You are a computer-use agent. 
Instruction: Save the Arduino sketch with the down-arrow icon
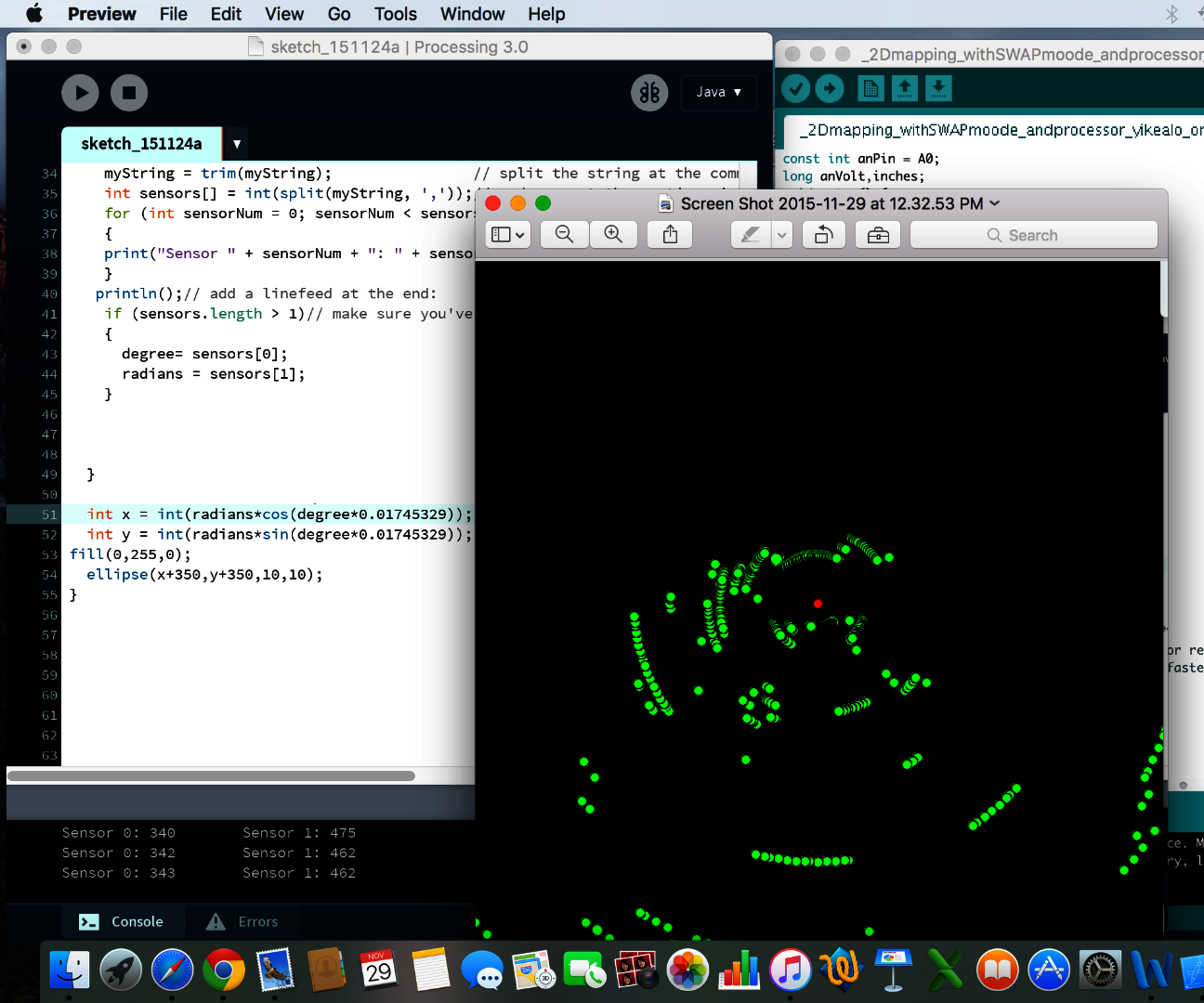click(x=938, y=88)
